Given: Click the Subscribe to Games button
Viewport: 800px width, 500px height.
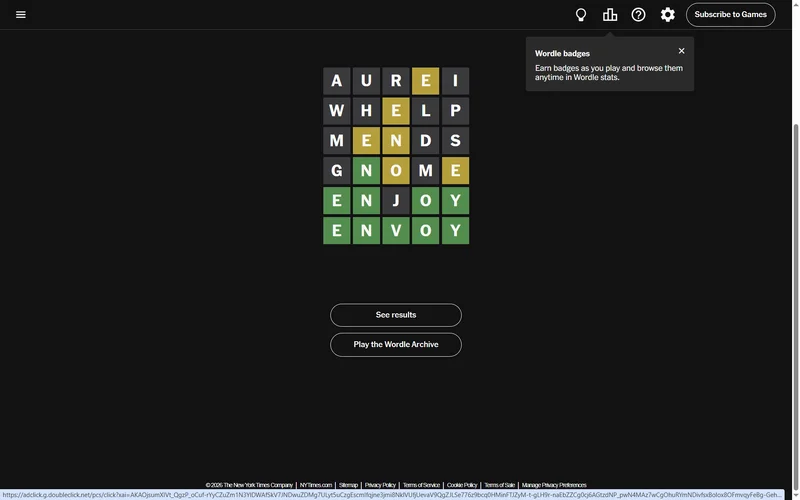Looking at the screenshot, I should point(731,15).
